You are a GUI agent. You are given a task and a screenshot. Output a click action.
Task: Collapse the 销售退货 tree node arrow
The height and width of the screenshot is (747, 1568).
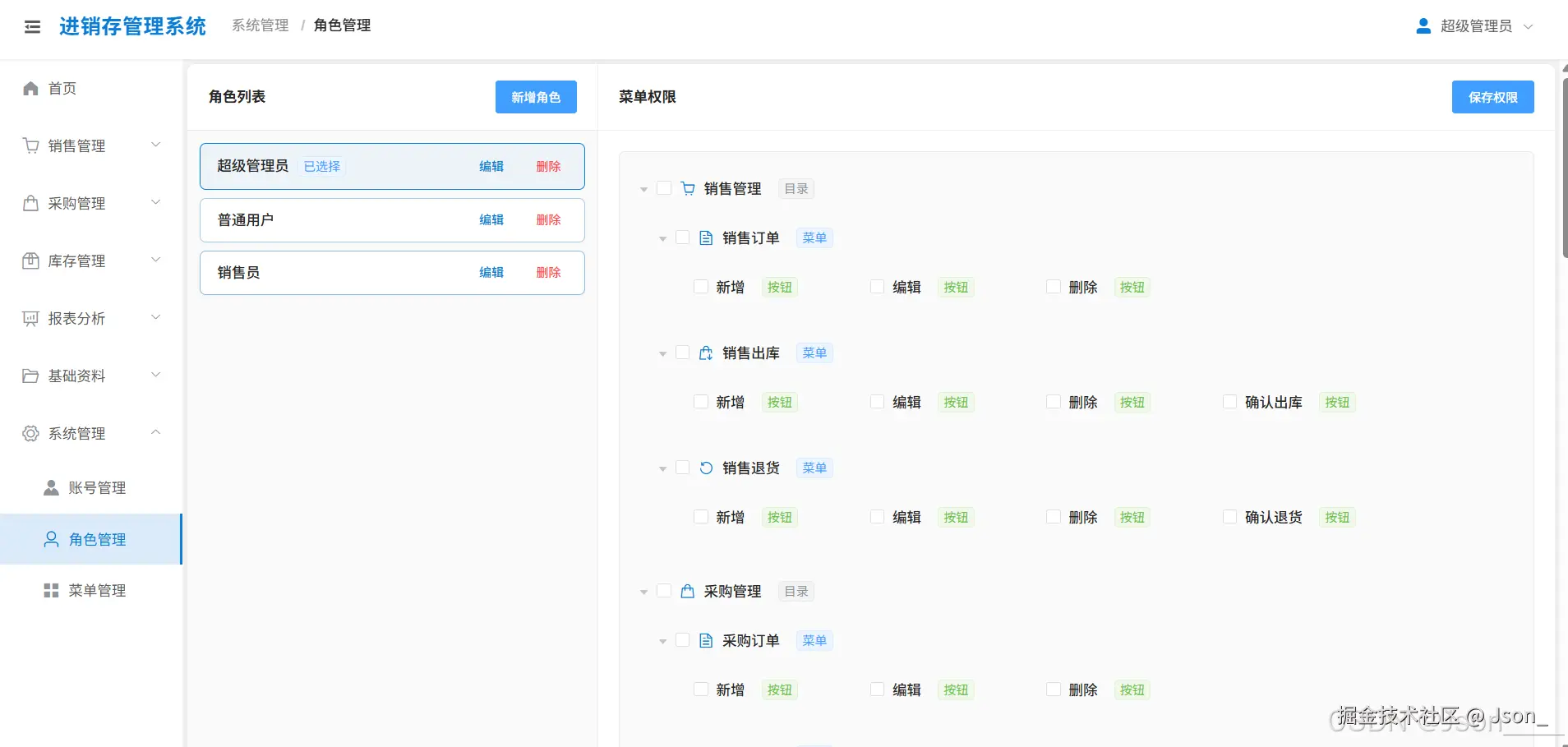(x=662, y=469)
